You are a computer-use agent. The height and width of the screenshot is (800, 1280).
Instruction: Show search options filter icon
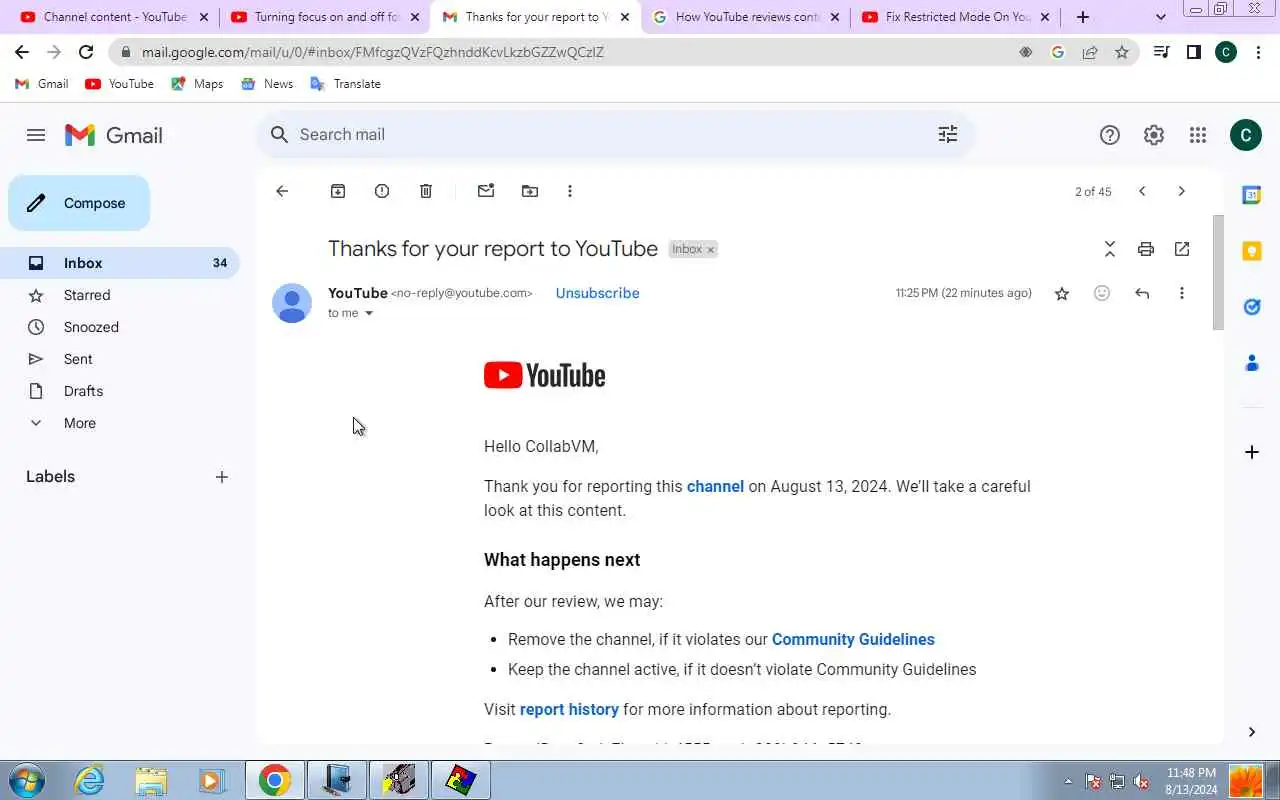pyautogui.click(x=948, y=135)
